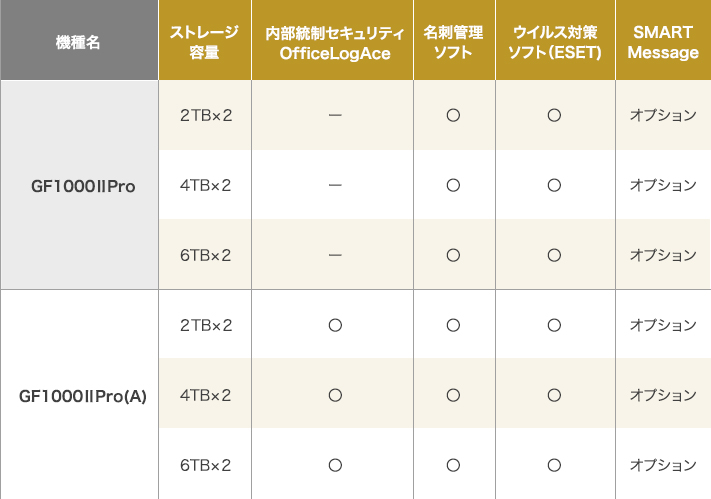
Task: Click 6TB×2 storage cell for GF1000ⅡPro(A)
Action: tap(206, 465)
